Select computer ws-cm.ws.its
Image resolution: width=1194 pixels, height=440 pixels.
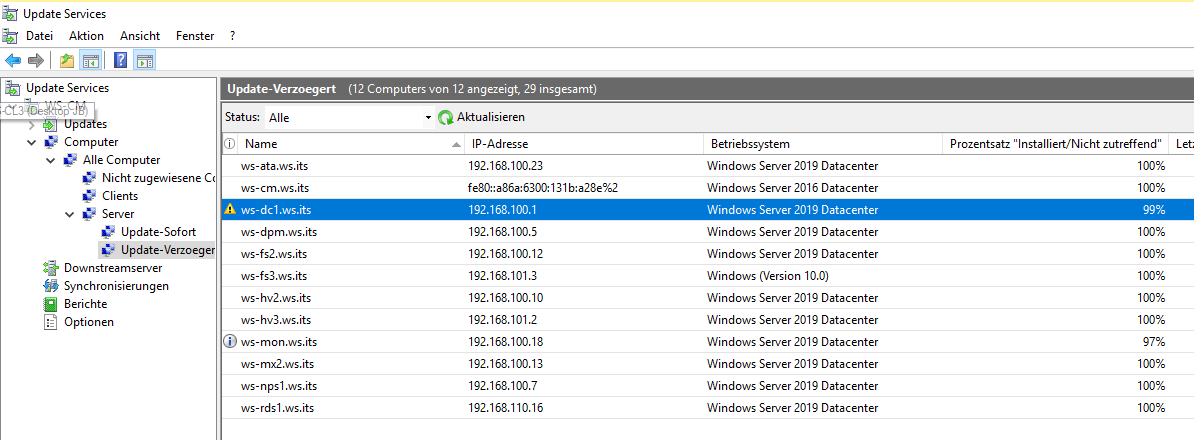point(274,188)
